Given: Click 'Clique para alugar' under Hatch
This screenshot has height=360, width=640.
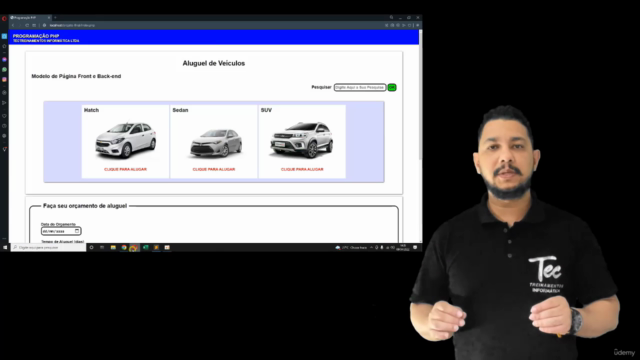Looking at the screenshot, I should pos(125,169).
